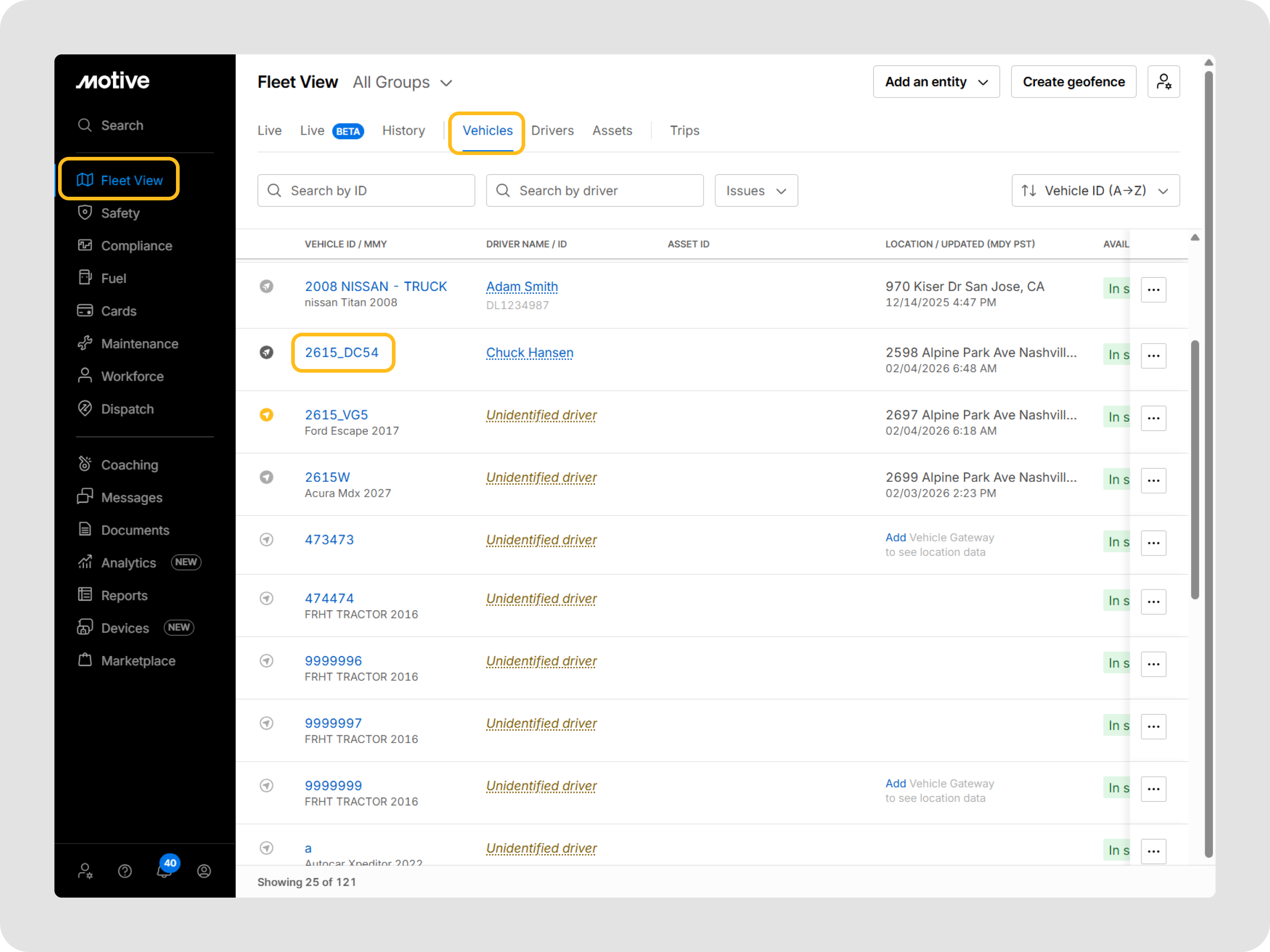1270x952 pixels.
Task: Change the Vehicle ID (A→Z) sort order
Action: pos(1095,190)
